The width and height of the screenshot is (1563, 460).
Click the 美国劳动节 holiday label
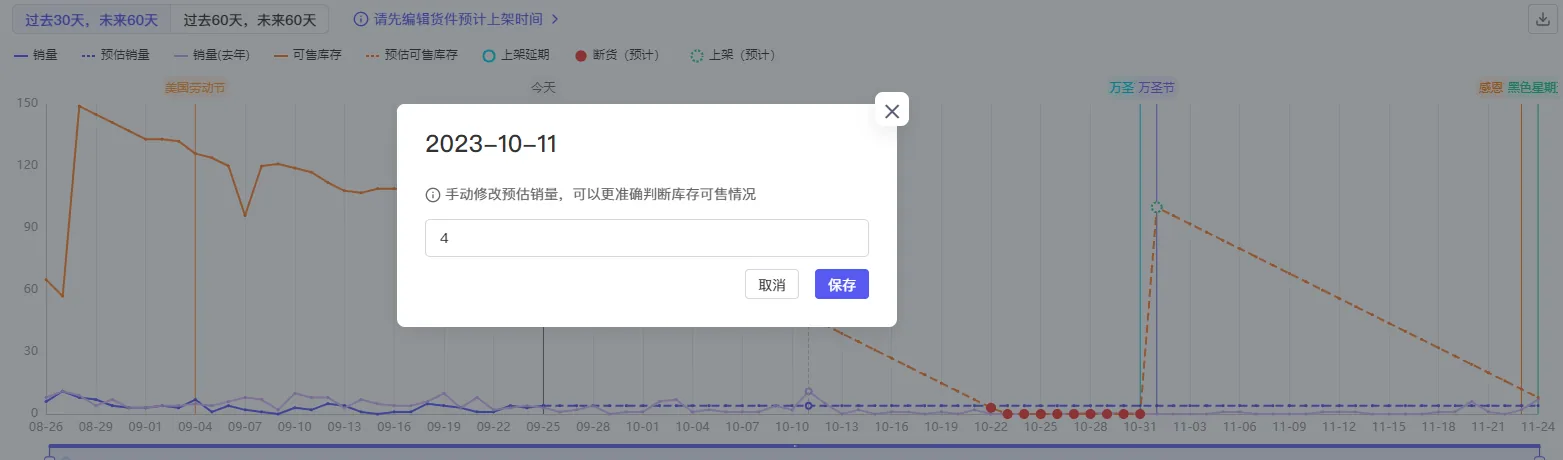[x=195, y=88]
